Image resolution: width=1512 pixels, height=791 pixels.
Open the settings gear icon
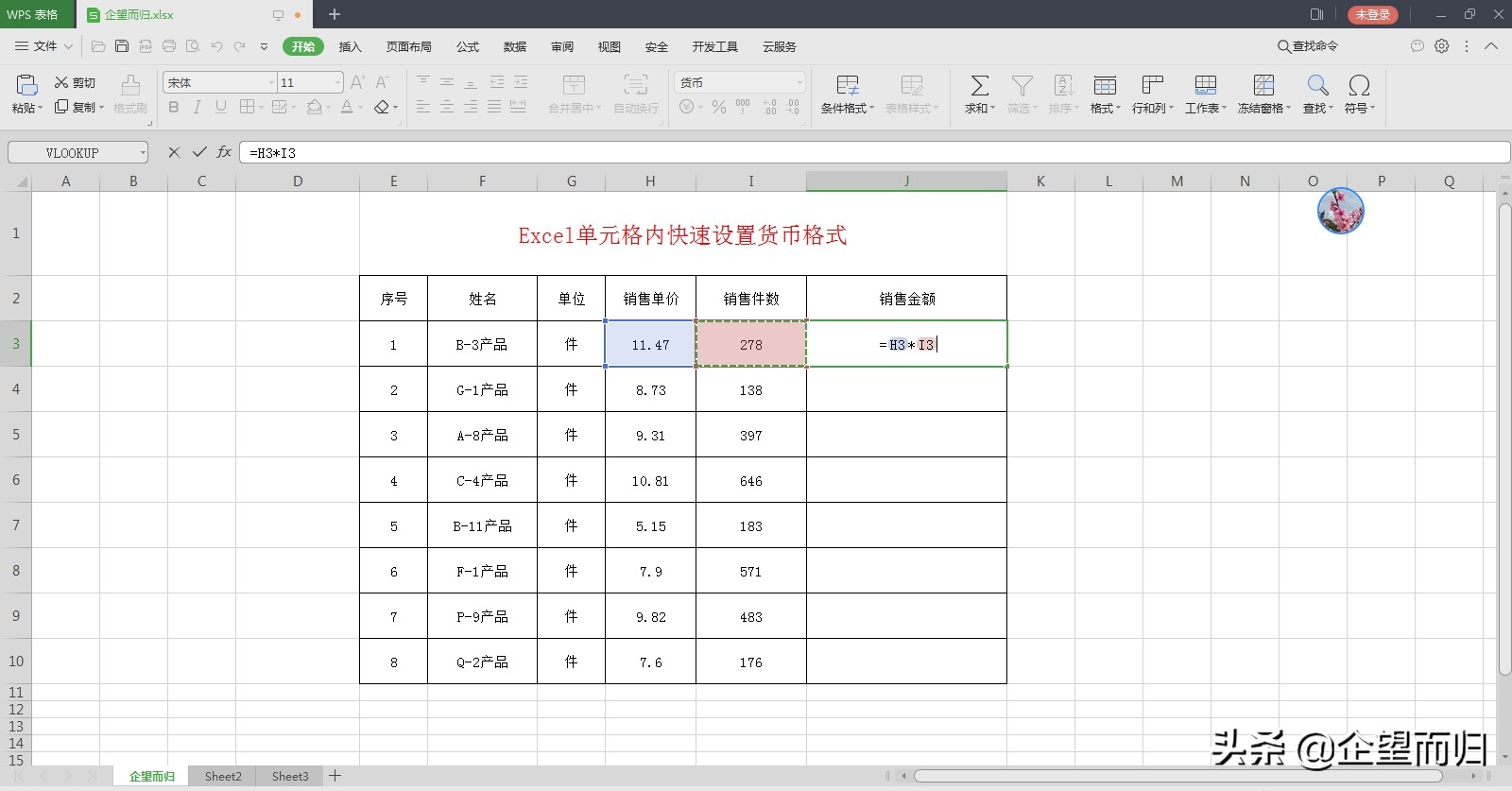click(x=1441, y=45)
